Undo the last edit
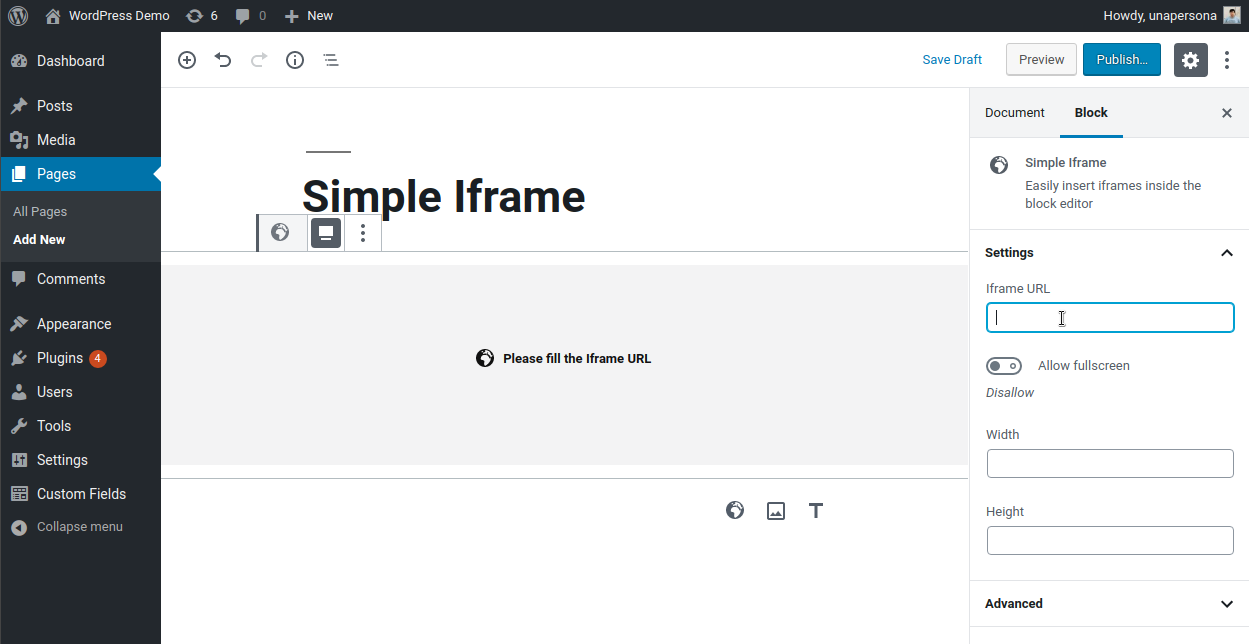This screenshot has height=644, width=1249. 223,60
